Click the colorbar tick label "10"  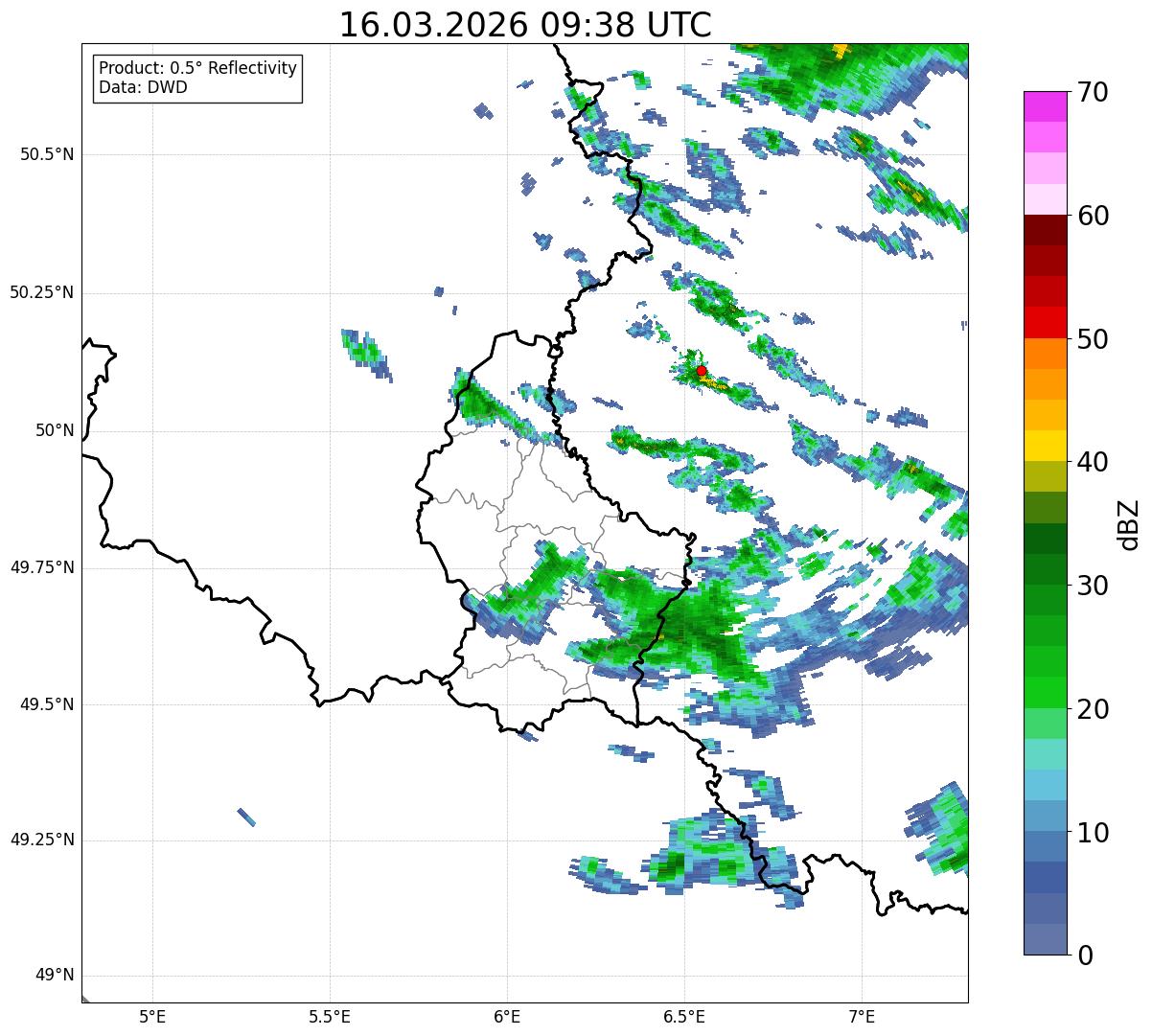tap(1093, 833)
